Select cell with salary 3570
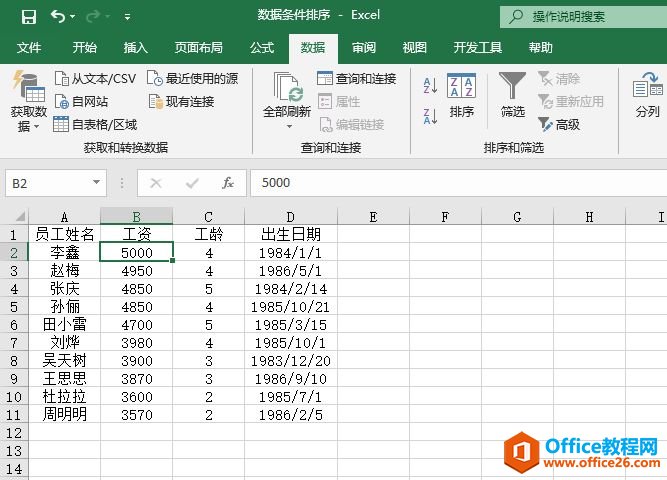667x480 pixels. coord(137,414)
